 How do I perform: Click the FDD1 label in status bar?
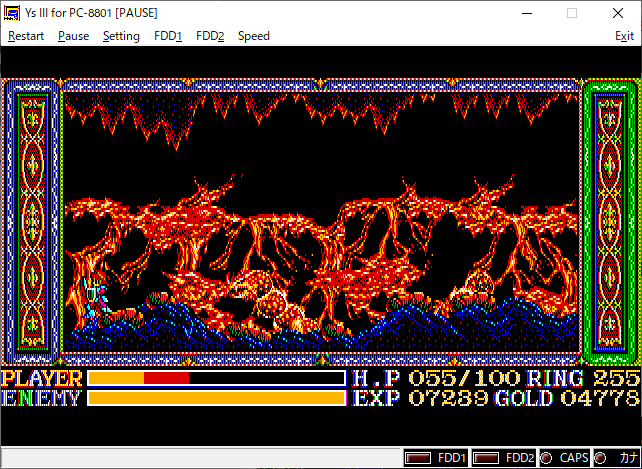452,458
